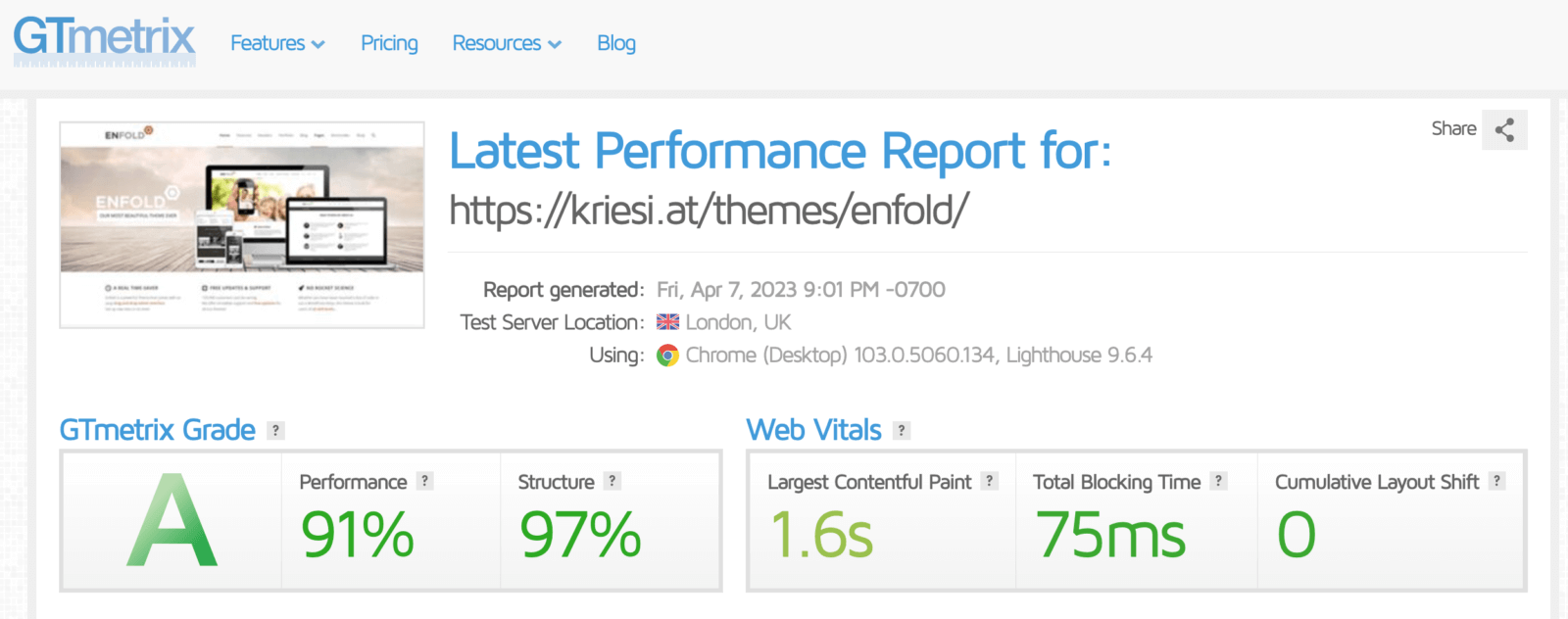The width and height of the screenshot is (1568, 619).
Task: Click the Performance label
Action: pyautogui.click(x=353, y=482)
